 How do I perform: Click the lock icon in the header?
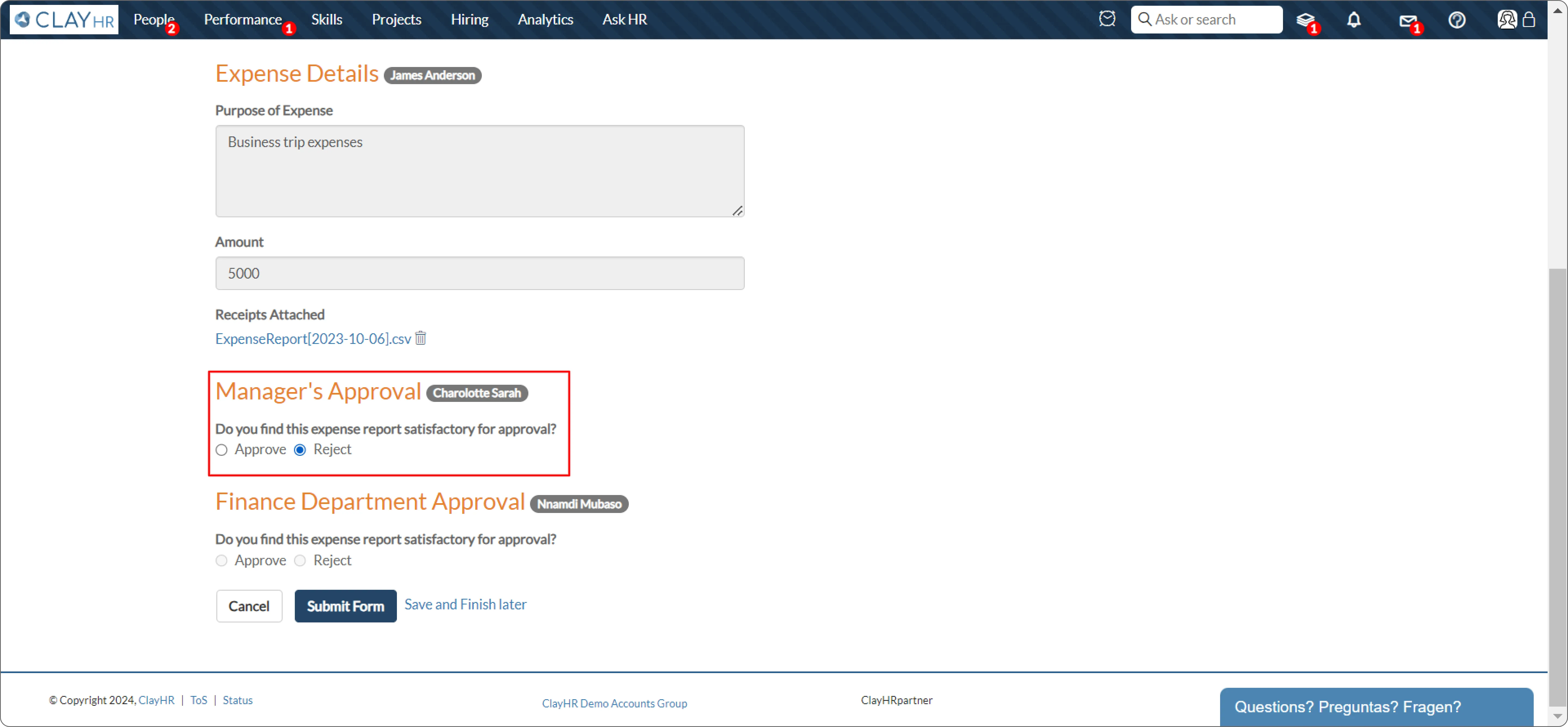1529,20
